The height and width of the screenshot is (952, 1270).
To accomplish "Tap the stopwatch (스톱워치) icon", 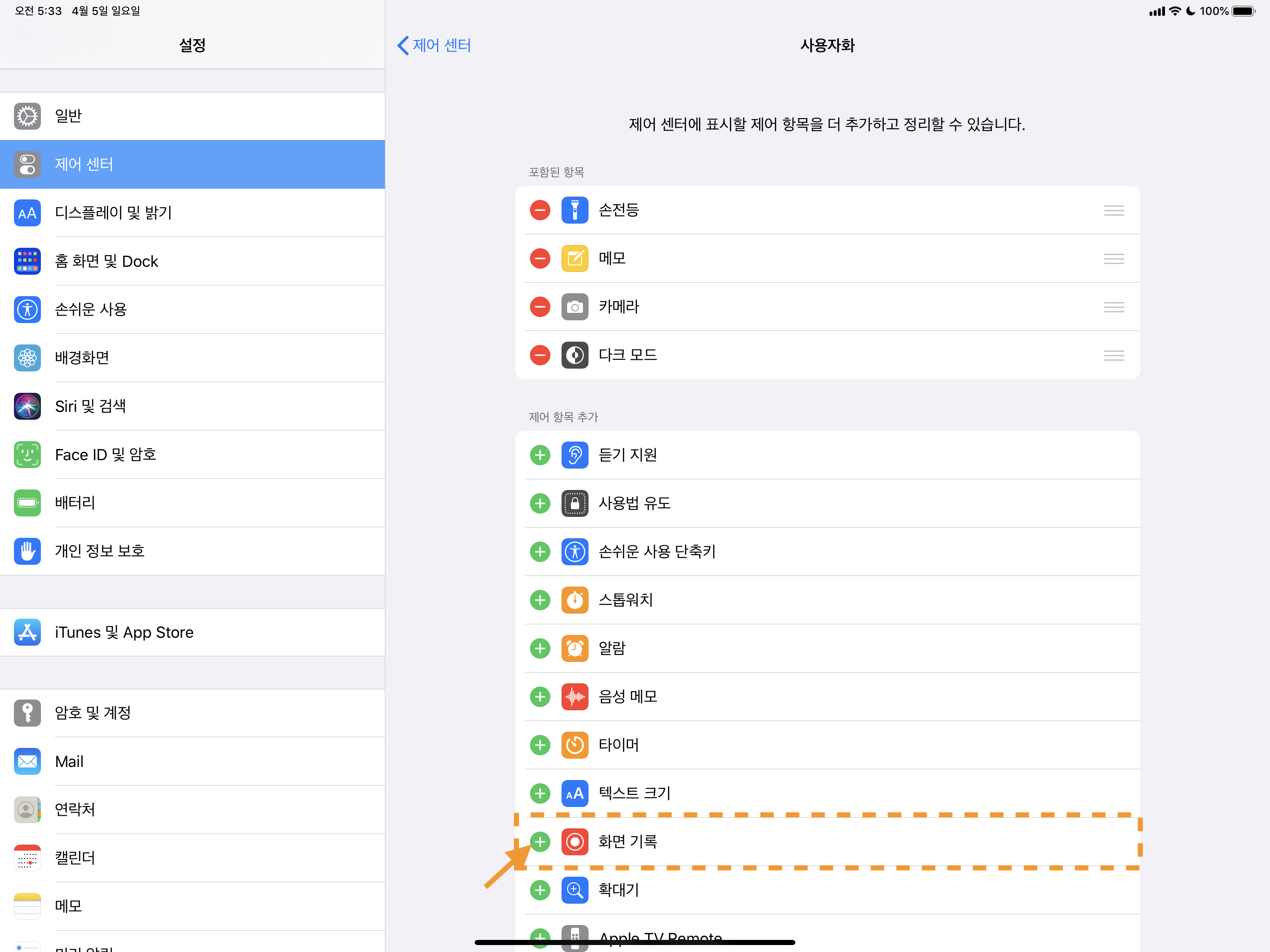I will pyautogui.click(x=574, y=600).
